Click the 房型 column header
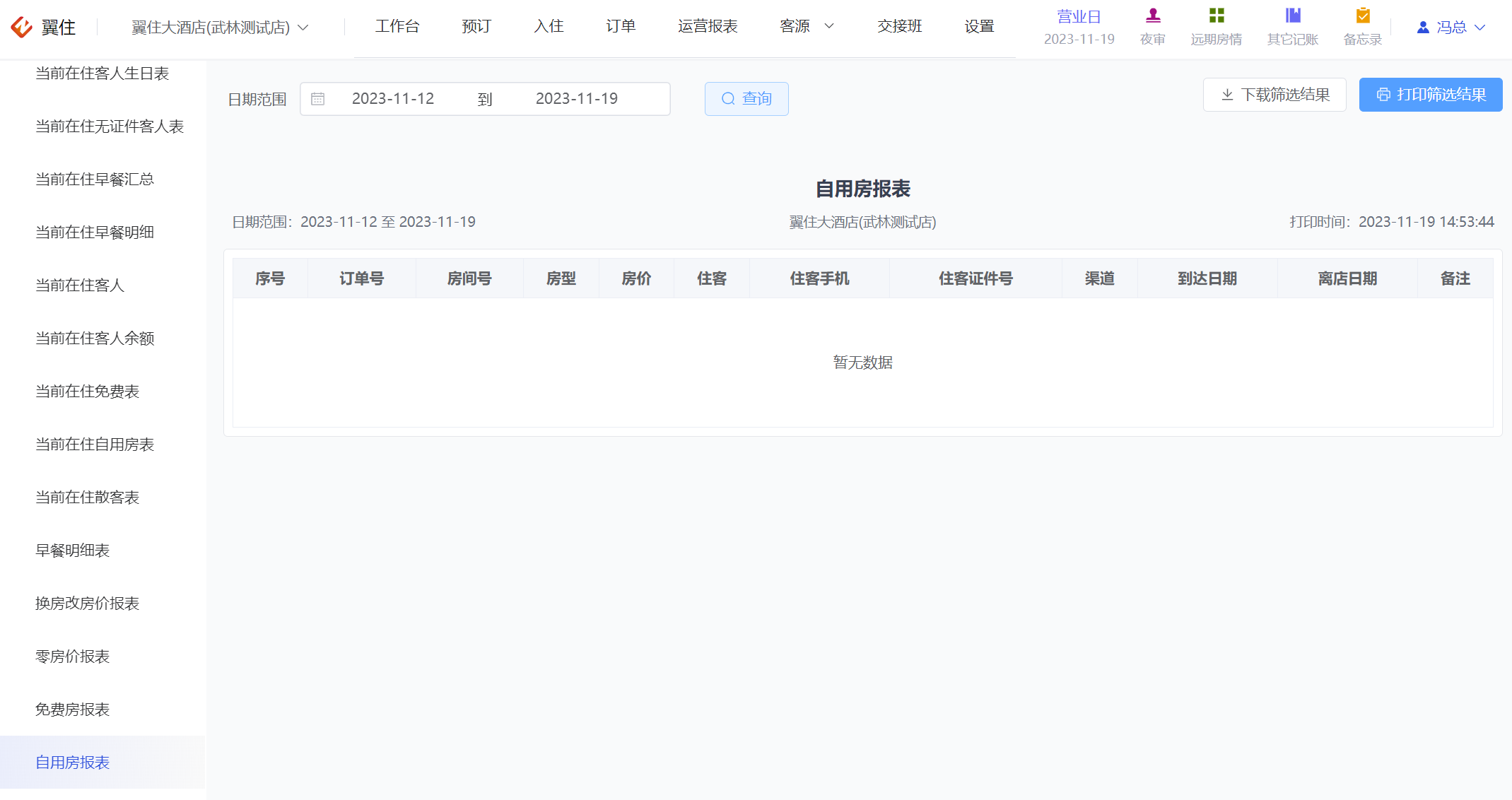Viewport: 1512px width, 800px height. pos(561,278)
